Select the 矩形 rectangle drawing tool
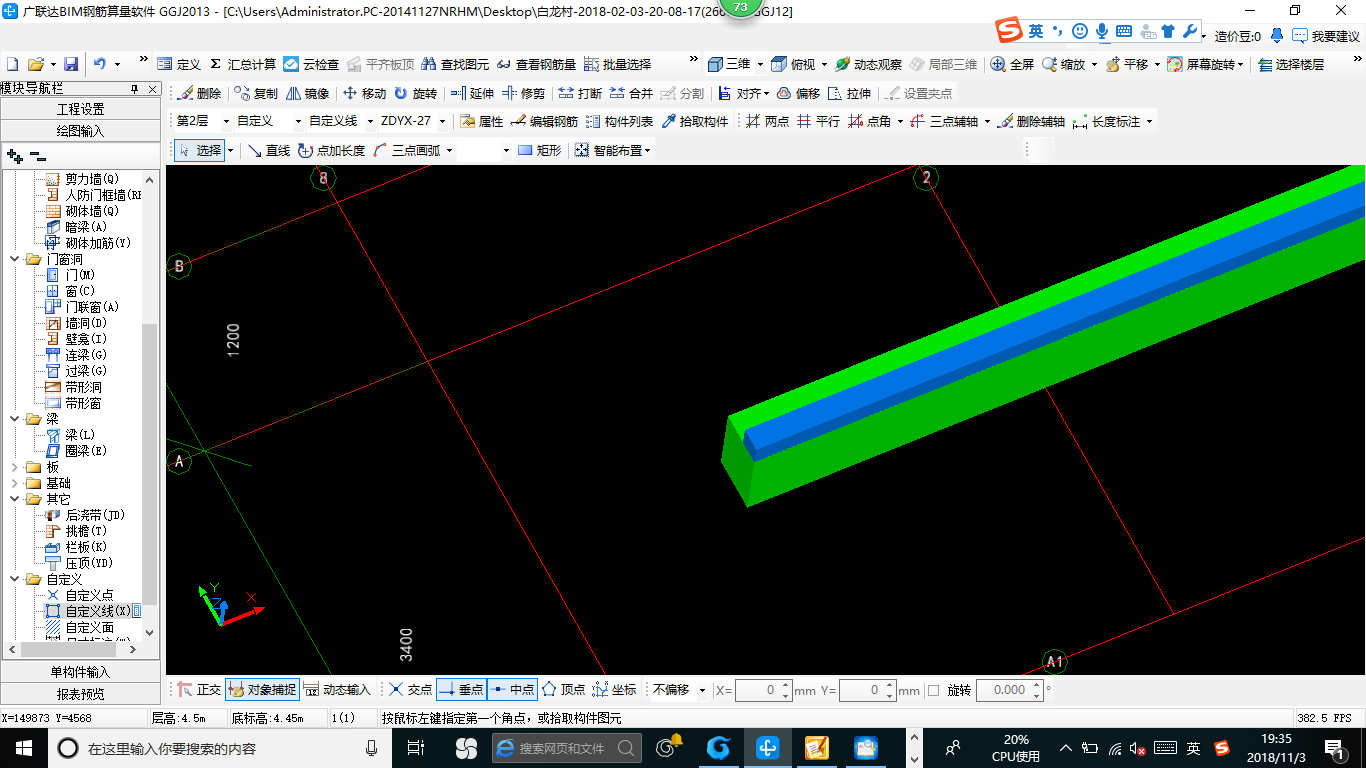This screenshot has width=1366, height=768. click(539, 151)
